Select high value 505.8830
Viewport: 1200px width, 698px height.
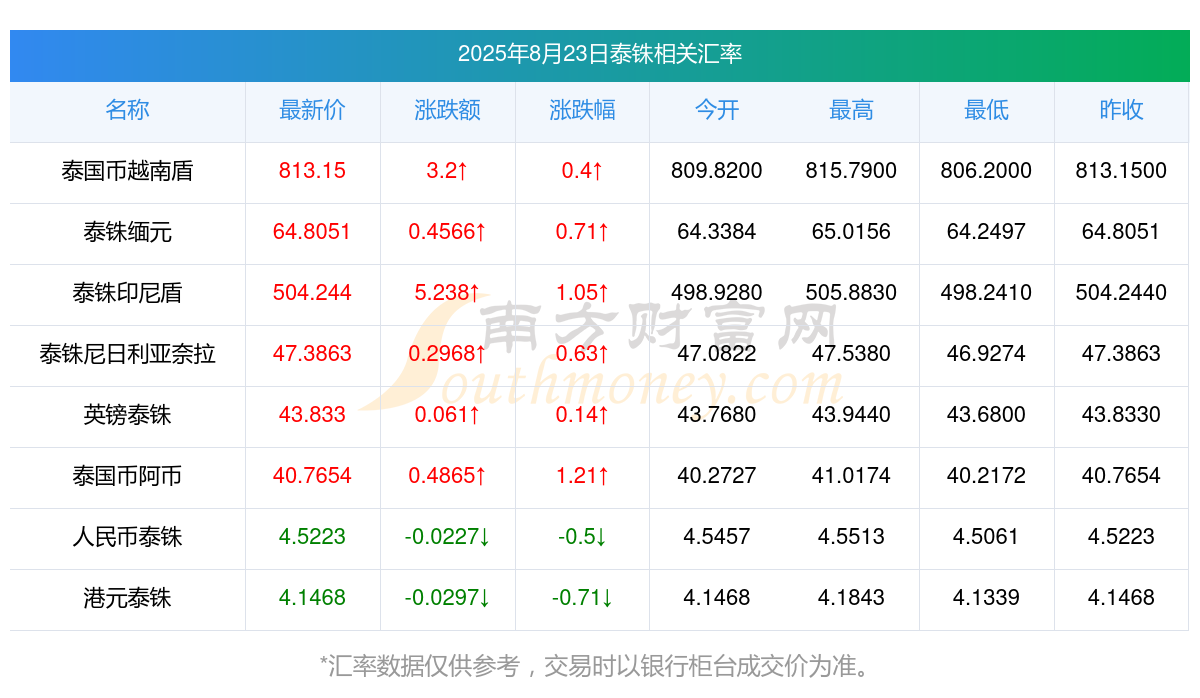click(x=851, y=293)
